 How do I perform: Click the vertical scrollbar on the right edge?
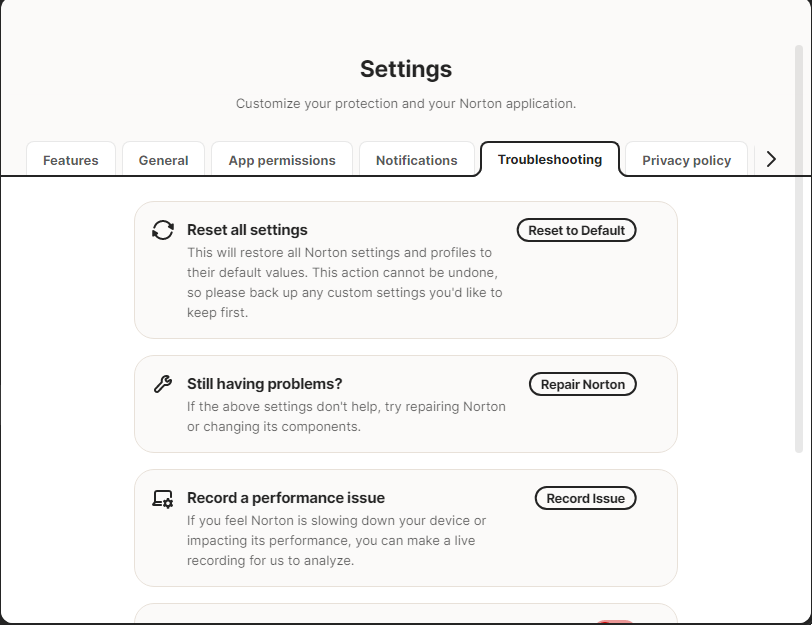tap(798, 250)
